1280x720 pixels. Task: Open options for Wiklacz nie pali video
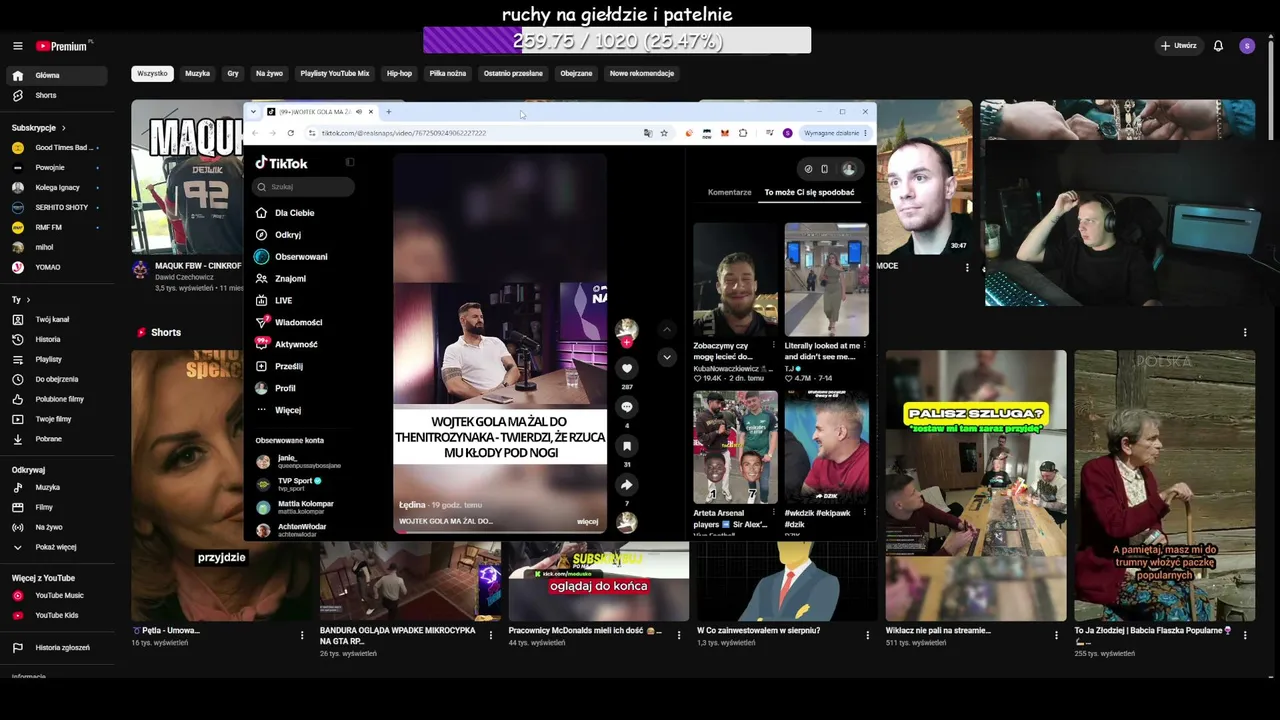pyautogui.click(x=1056, y=635)
